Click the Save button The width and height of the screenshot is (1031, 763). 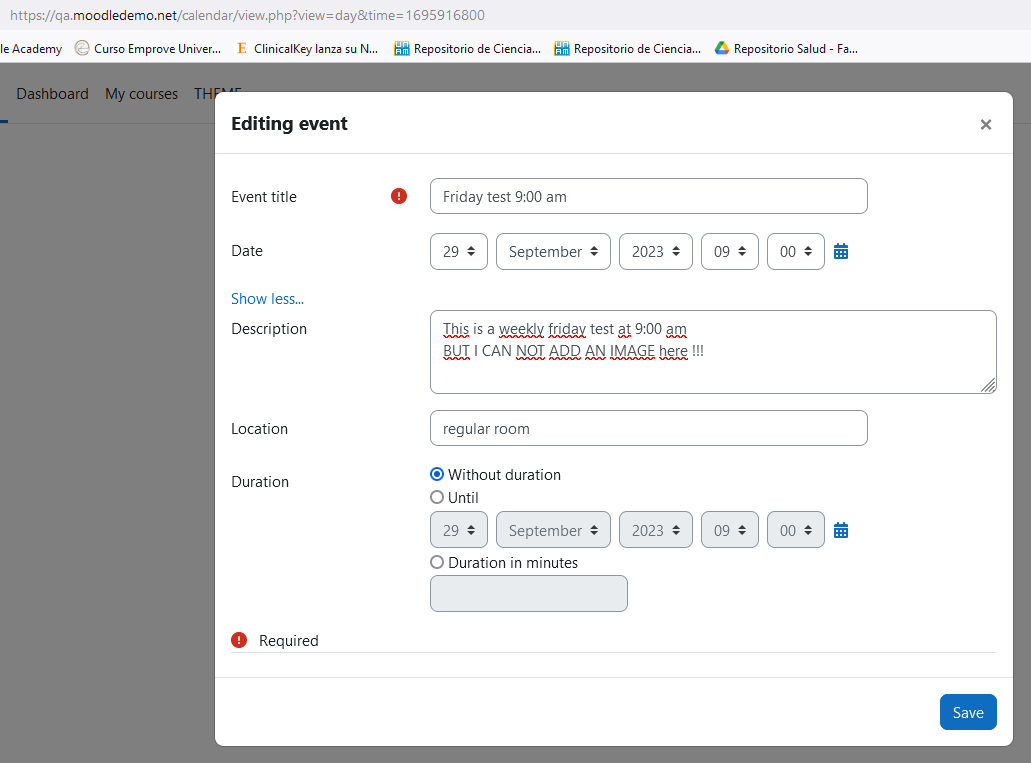[x=968, y=712]
